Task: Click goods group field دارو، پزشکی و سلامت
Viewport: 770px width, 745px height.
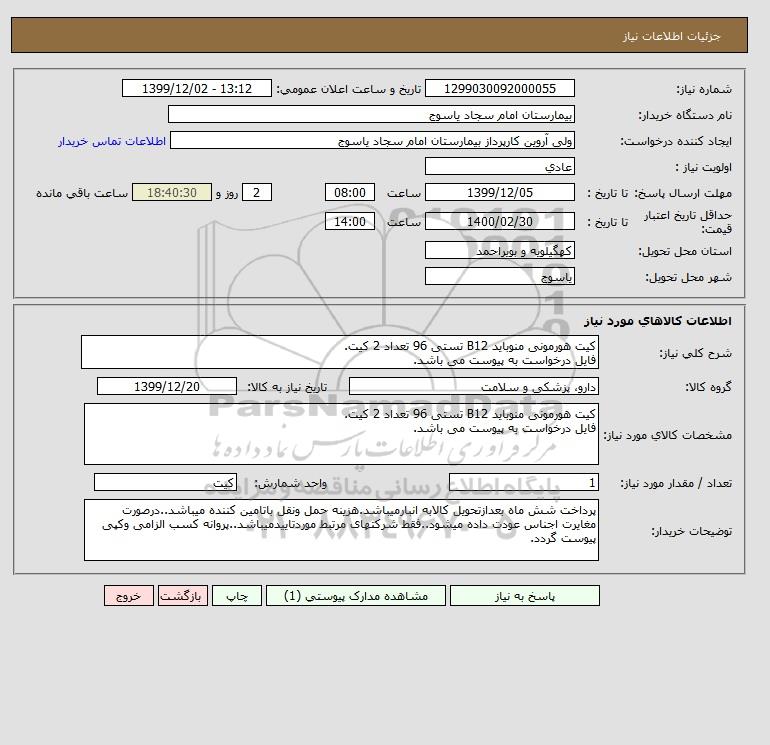Action: click(473, 386)
